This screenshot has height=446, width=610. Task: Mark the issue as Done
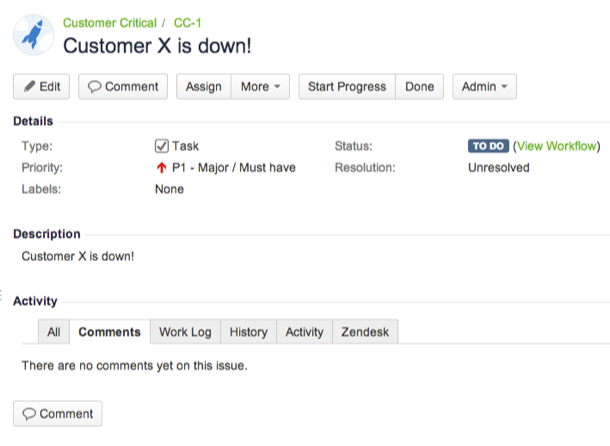pos(419,87)
